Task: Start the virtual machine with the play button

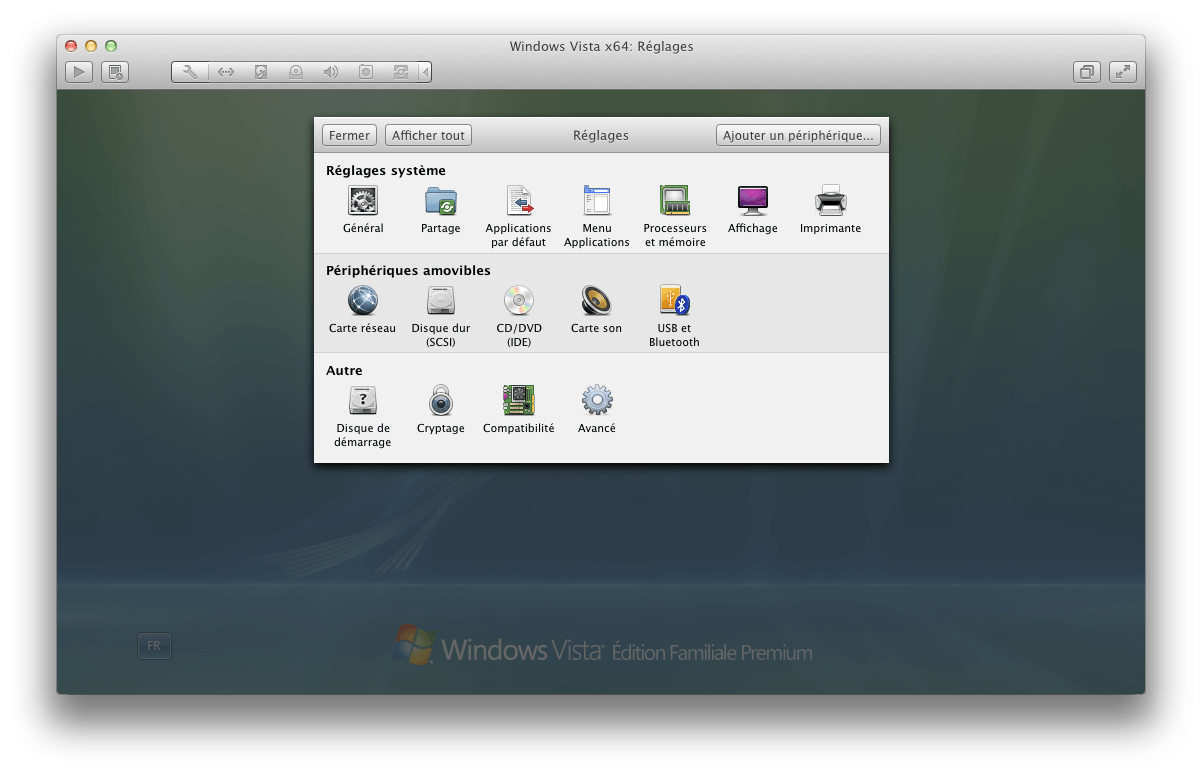Action: [x=79, y=72]
